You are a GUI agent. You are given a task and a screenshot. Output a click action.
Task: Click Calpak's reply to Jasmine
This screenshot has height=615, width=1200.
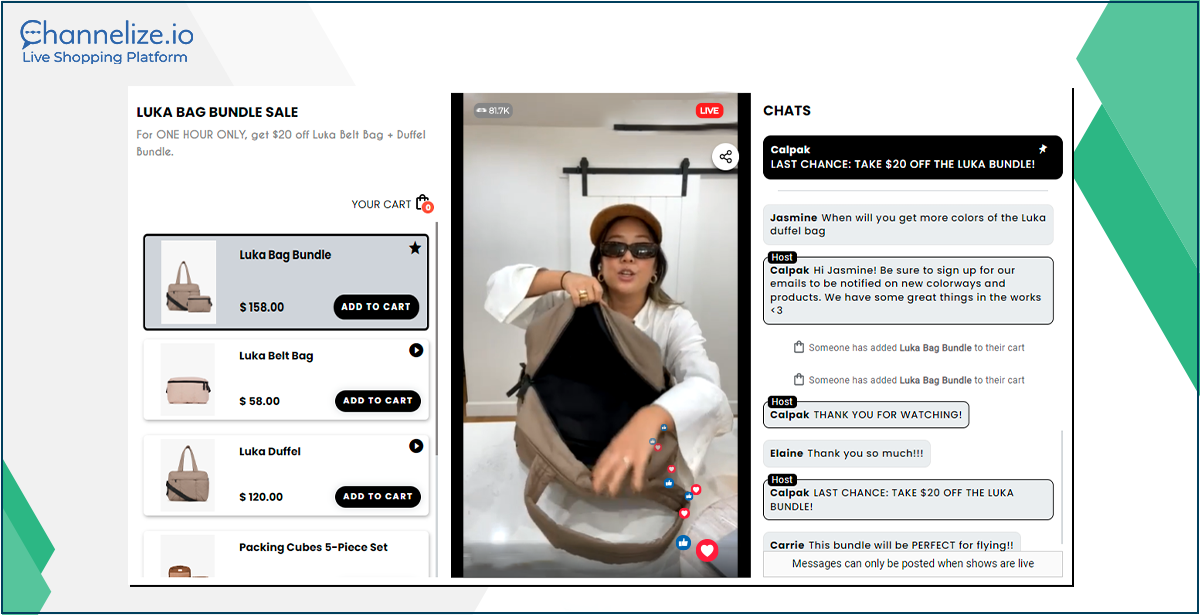pyautogui.click(x=908, y=290)
